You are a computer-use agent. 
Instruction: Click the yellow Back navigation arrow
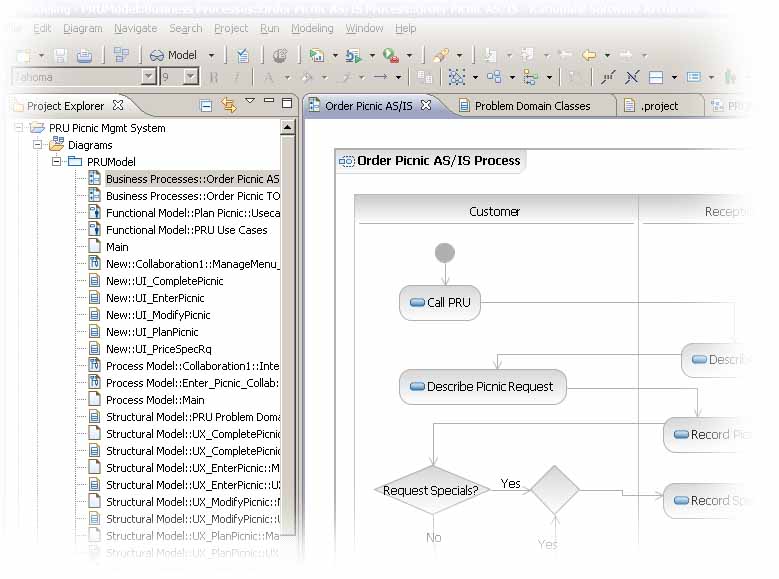coord(589,55)
